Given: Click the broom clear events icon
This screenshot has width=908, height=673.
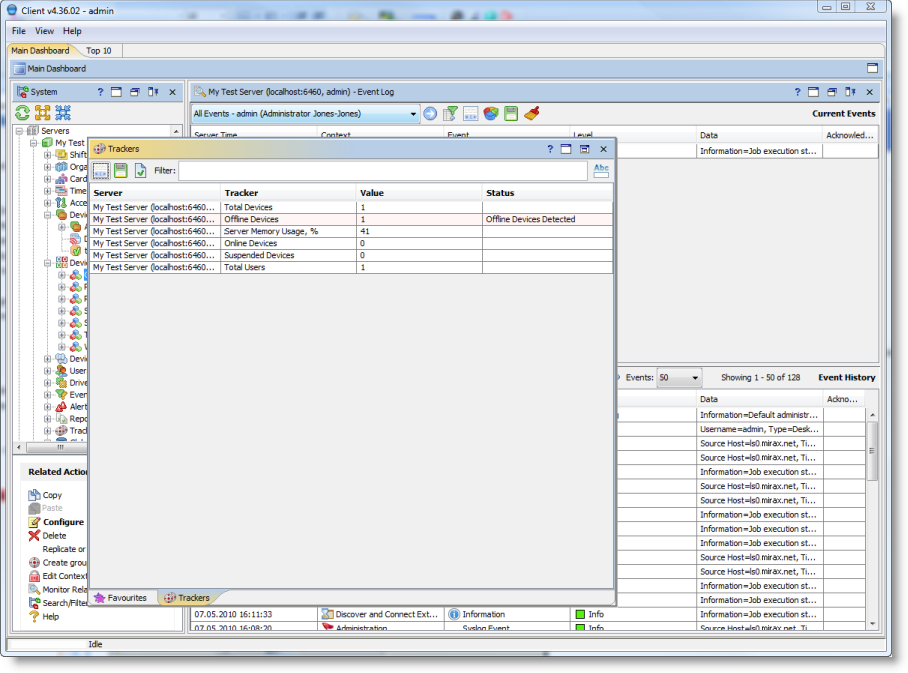Looking at the screenshot, I should tap(532, 114).
